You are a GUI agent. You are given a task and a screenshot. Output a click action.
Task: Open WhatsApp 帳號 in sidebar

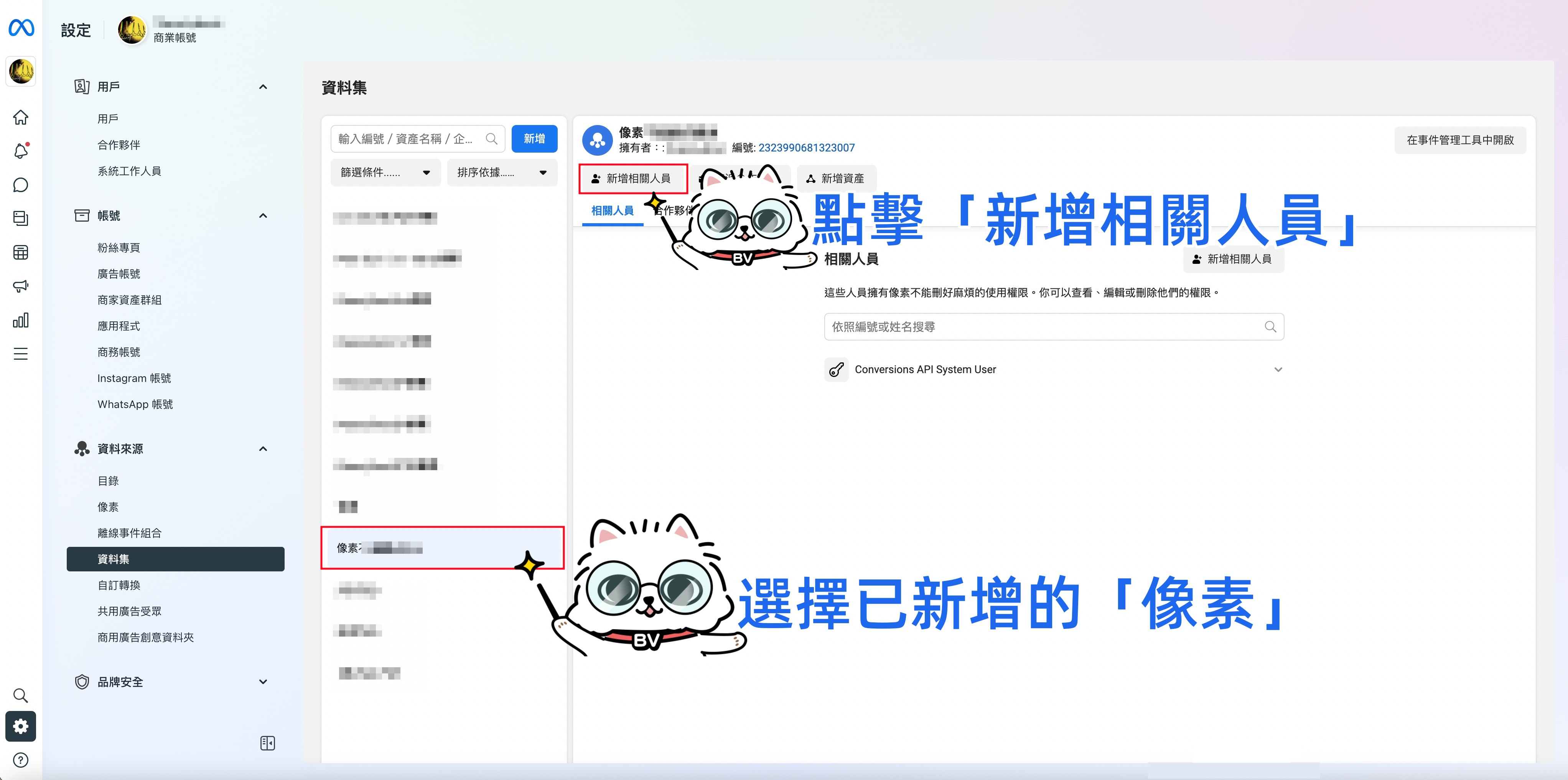point(135,405)
